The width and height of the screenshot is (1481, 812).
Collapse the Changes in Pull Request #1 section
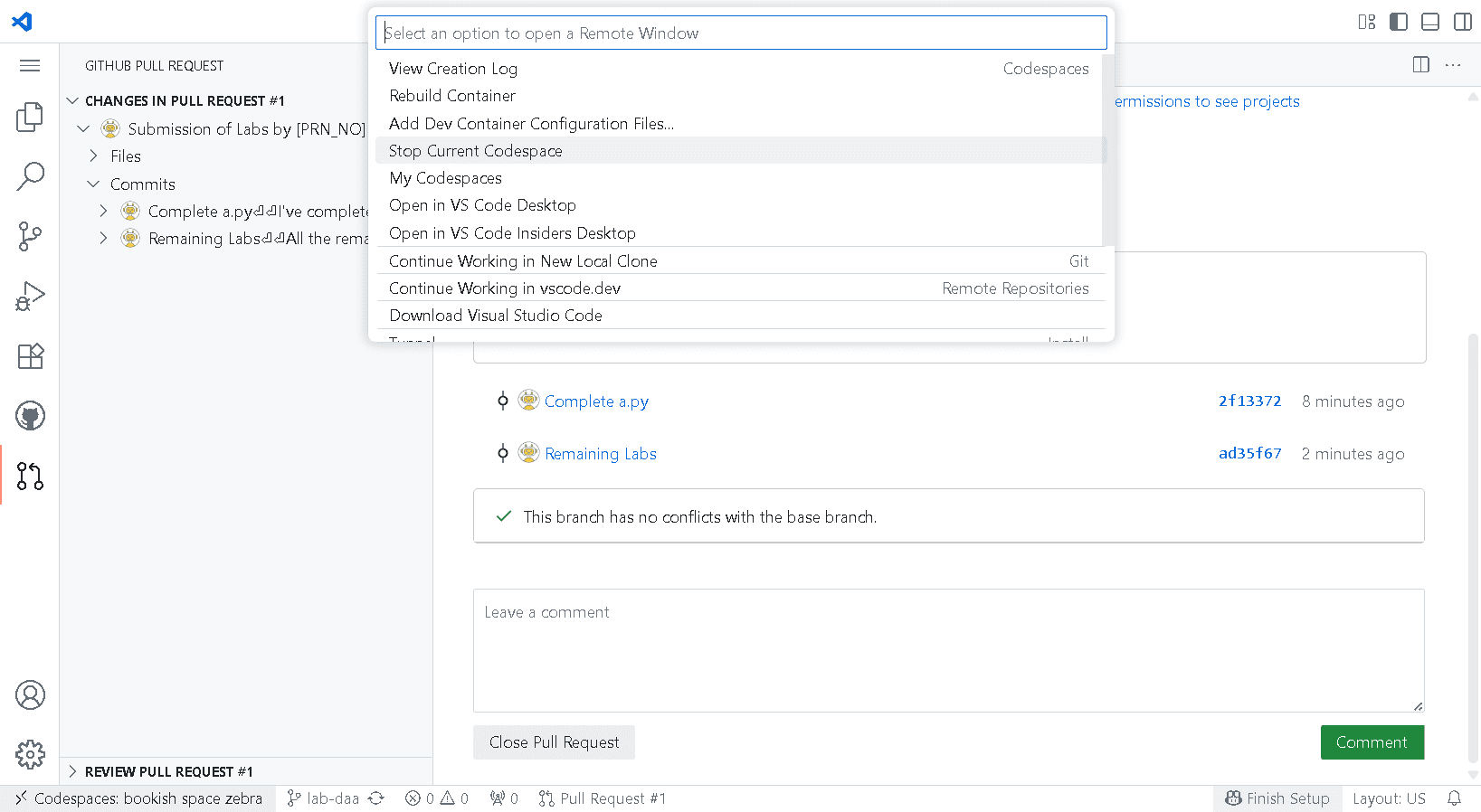click(72, 100)
